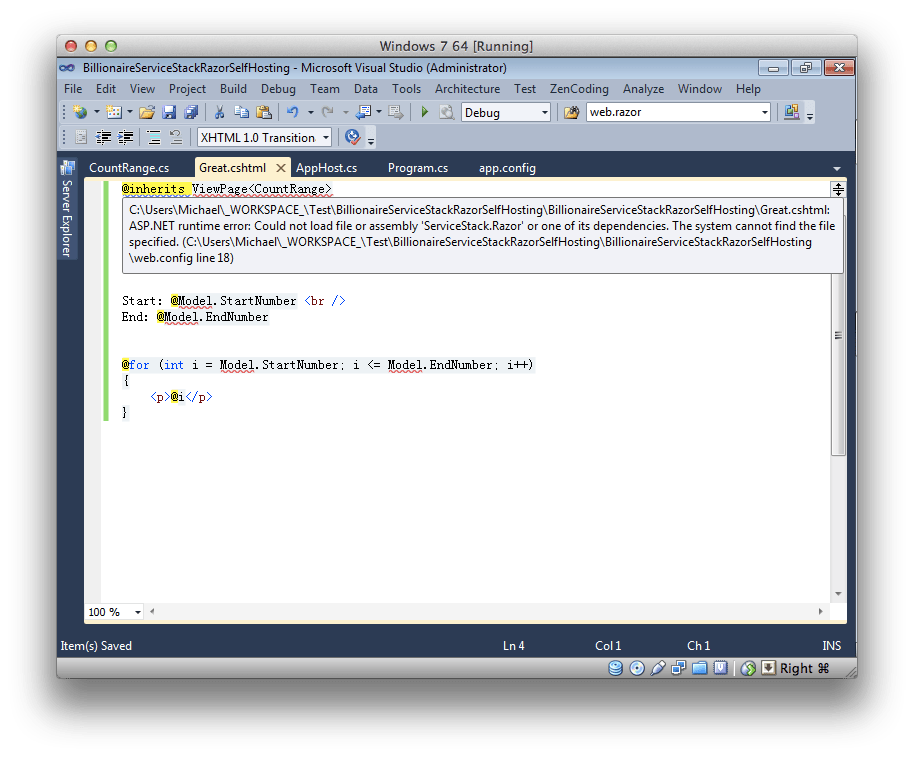Click the @inherits ViewPage<CountRange> code line
The image size is (914, 757).
click(x=227, y=189)
